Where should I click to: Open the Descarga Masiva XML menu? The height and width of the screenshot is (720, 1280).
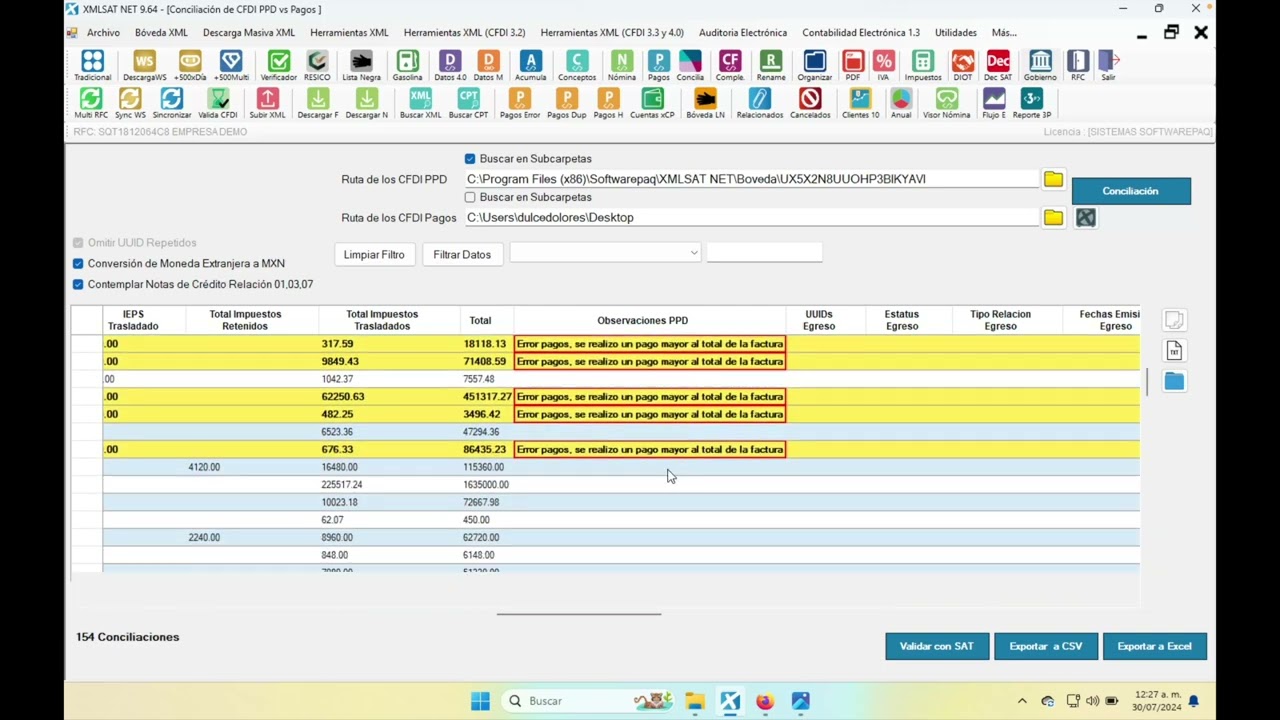pos(248,33)
